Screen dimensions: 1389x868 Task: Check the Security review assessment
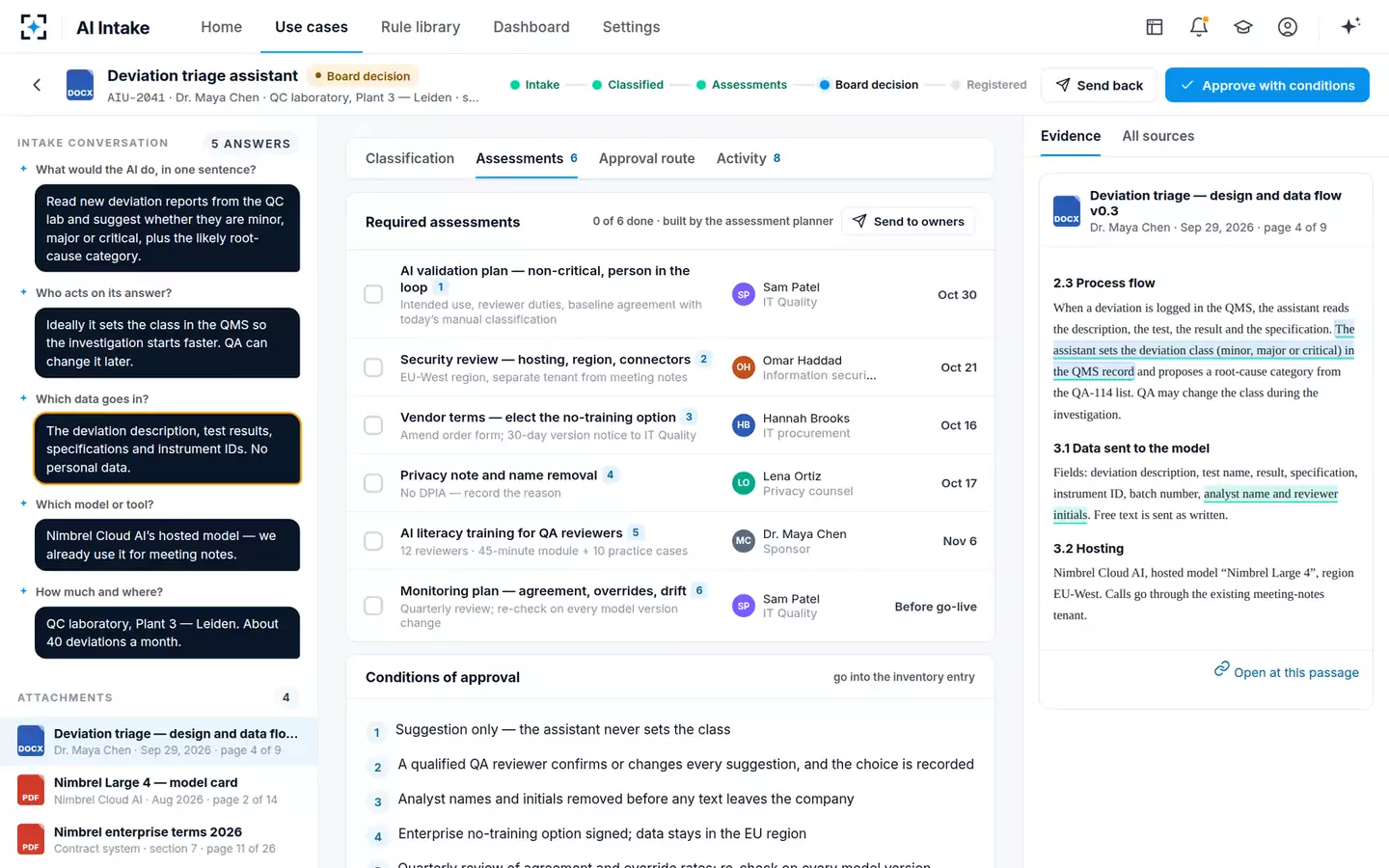click(373, 367)
